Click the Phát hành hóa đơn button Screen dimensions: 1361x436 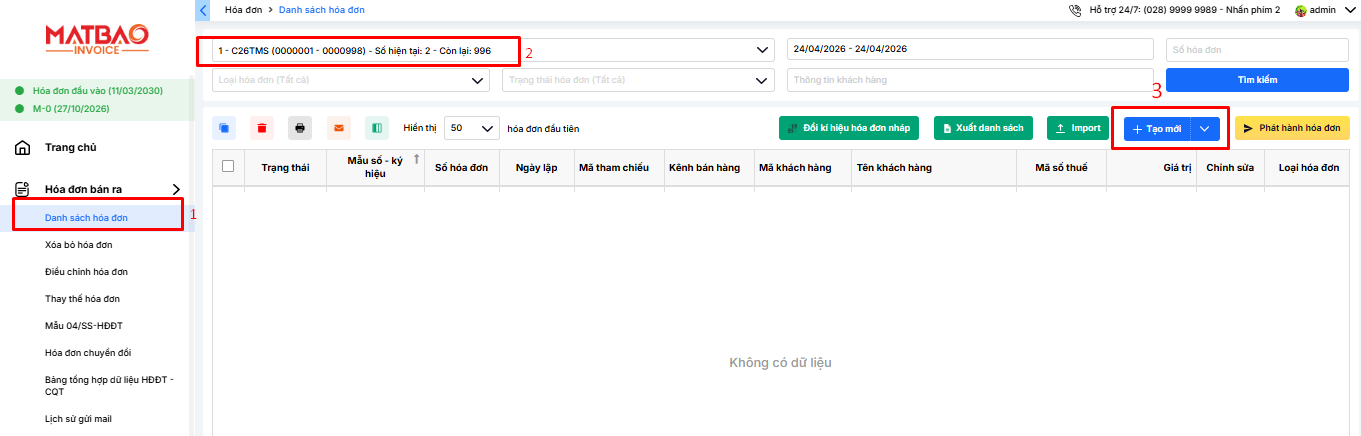pos(1291,129)
